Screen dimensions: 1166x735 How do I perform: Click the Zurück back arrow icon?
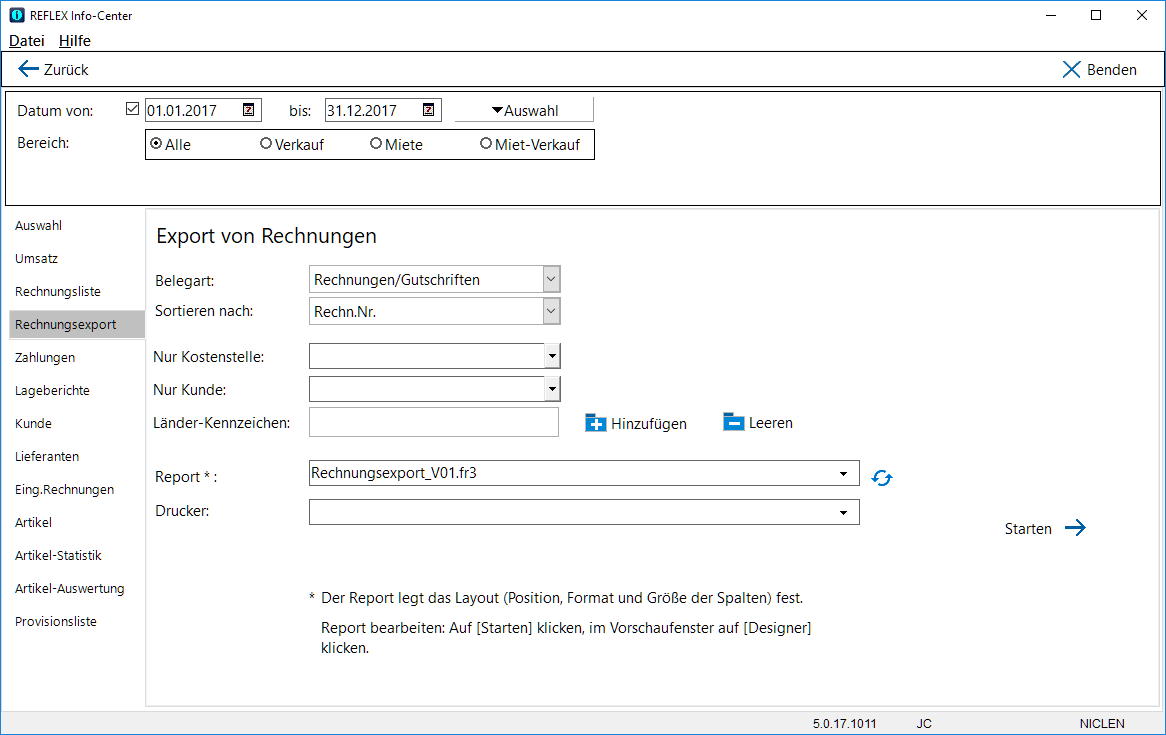[28, 69]
